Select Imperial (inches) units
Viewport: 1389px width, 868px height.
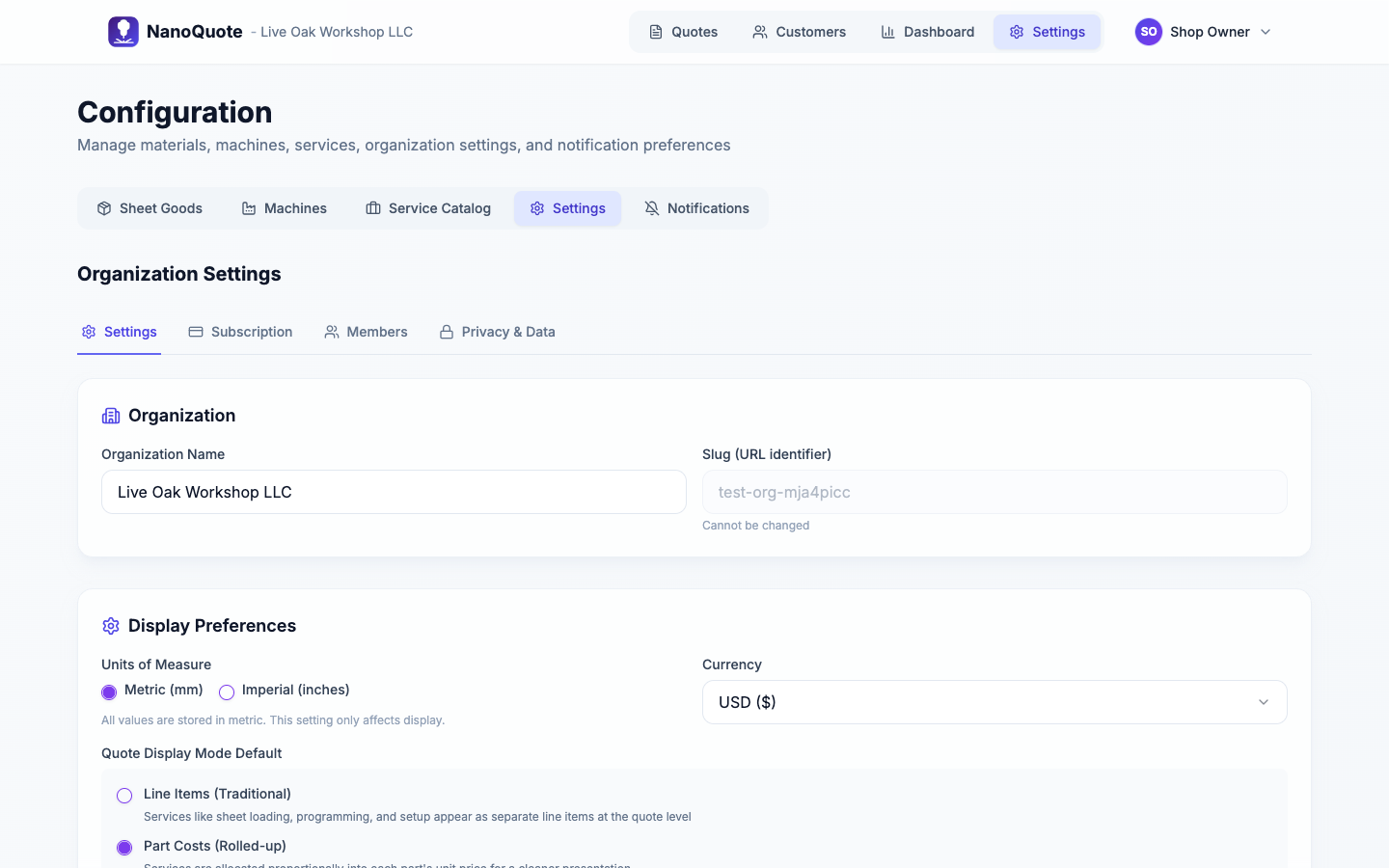[226, 692]
